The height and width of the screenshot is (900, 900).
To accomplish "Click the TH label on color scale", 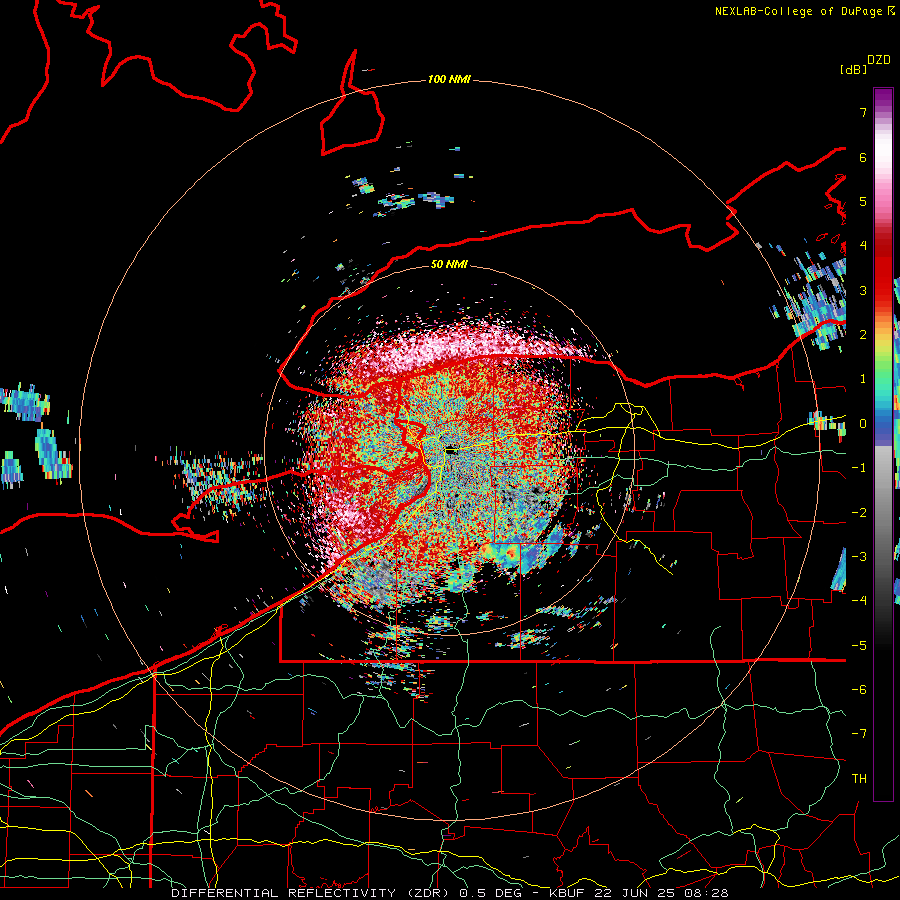I will click(859, 779).
